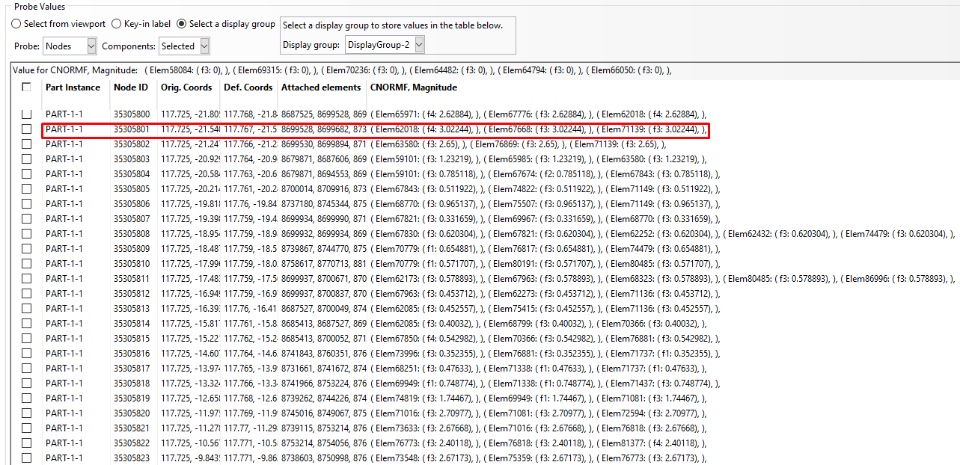Select Node ID cell 35305820

132,413
